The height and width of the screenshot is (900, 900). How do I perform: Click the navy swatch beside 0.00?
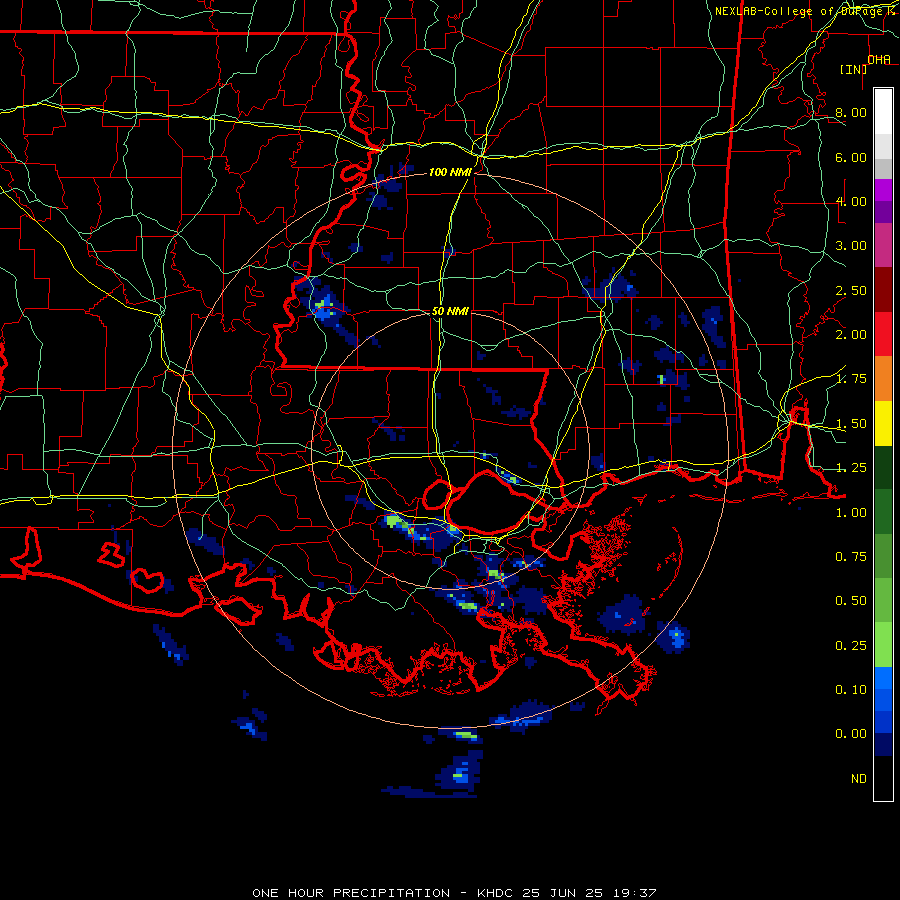tap(883, 745)
